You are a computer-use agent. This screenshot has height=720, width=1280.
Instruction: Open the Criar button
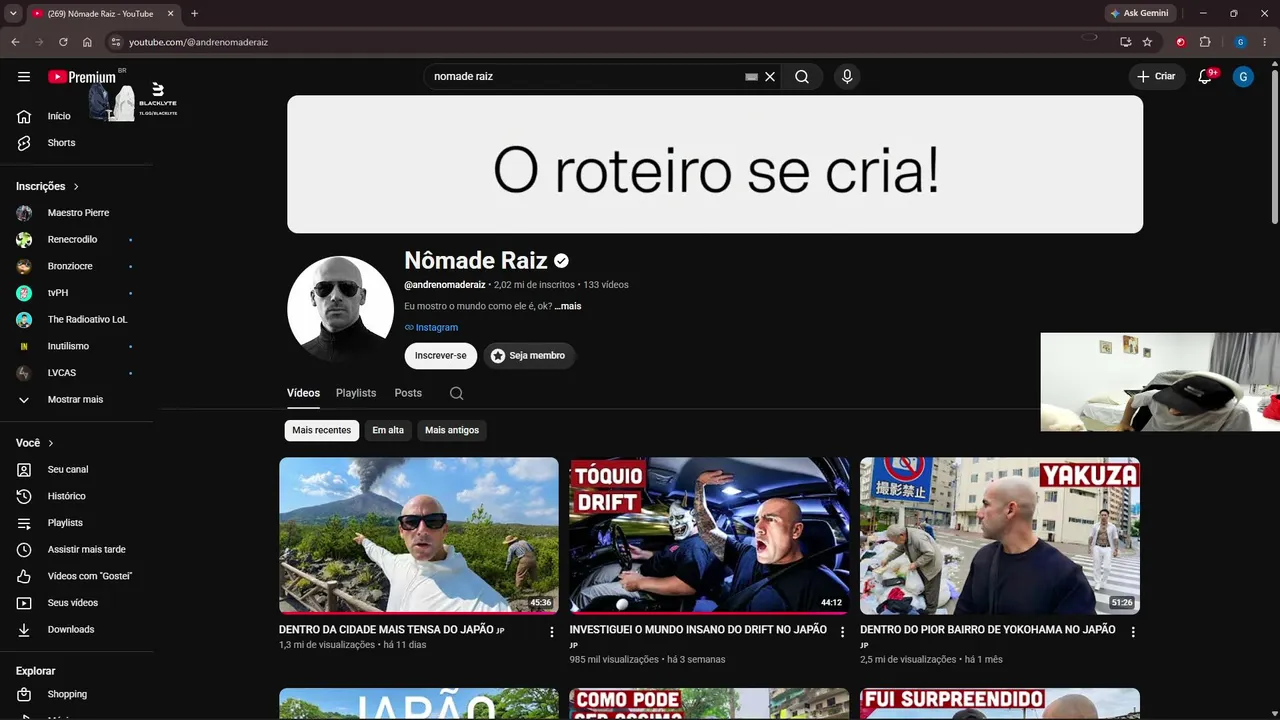[x=1157, y=77]
